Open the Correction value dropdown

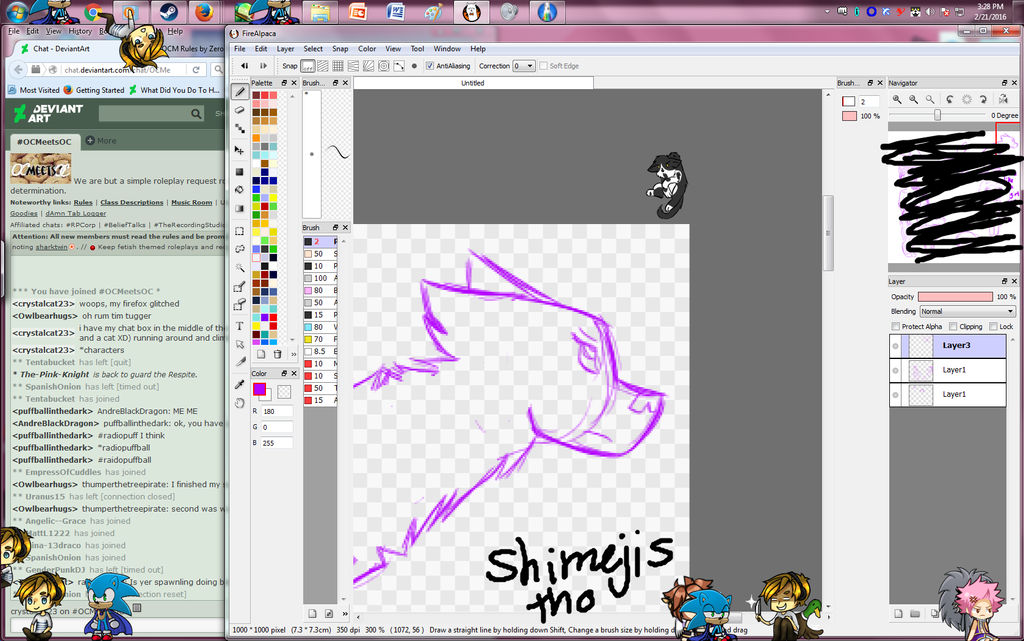click(x=524, y=66)
